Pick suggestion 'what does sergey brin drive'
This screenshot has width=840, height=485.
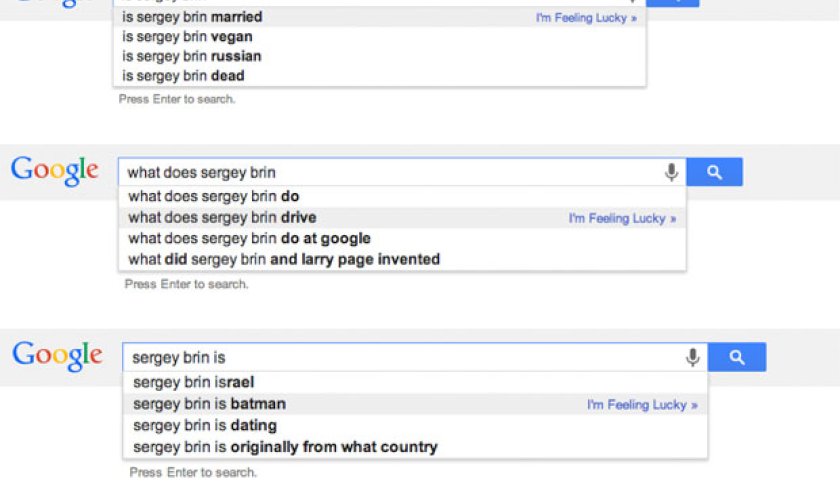click(222, 217)
